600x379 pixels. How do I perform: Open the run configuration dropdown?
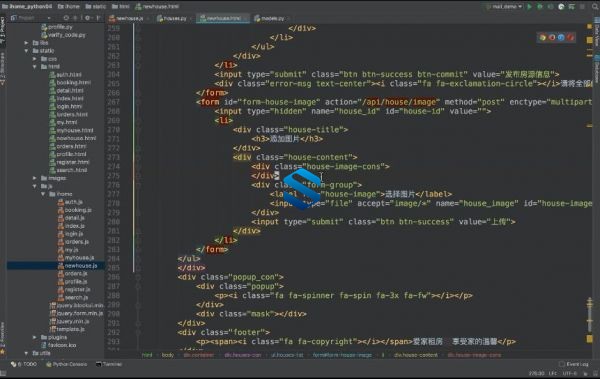coord(504,7)
